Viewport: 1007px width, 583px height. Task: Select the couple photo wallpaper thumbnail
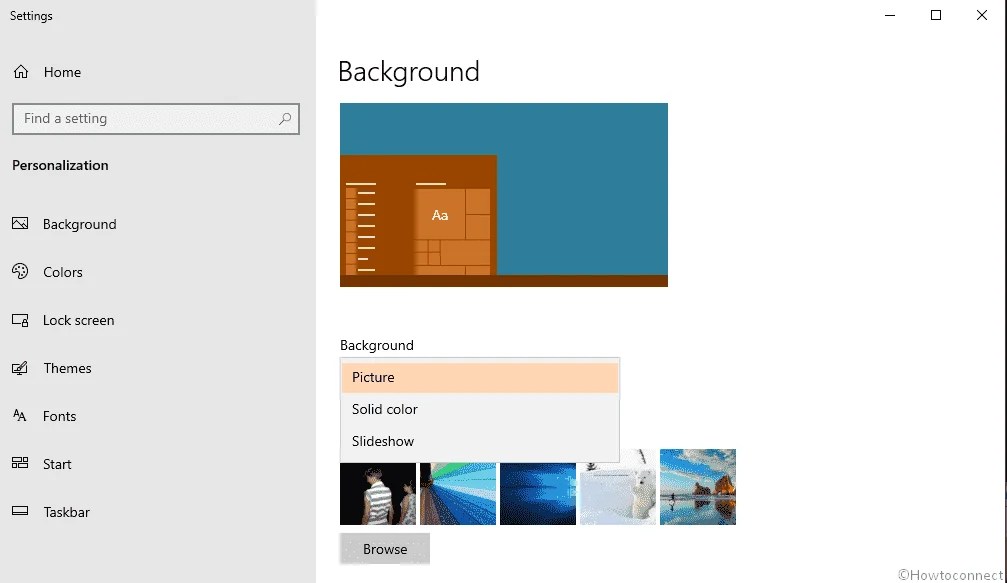click(378, 493)
